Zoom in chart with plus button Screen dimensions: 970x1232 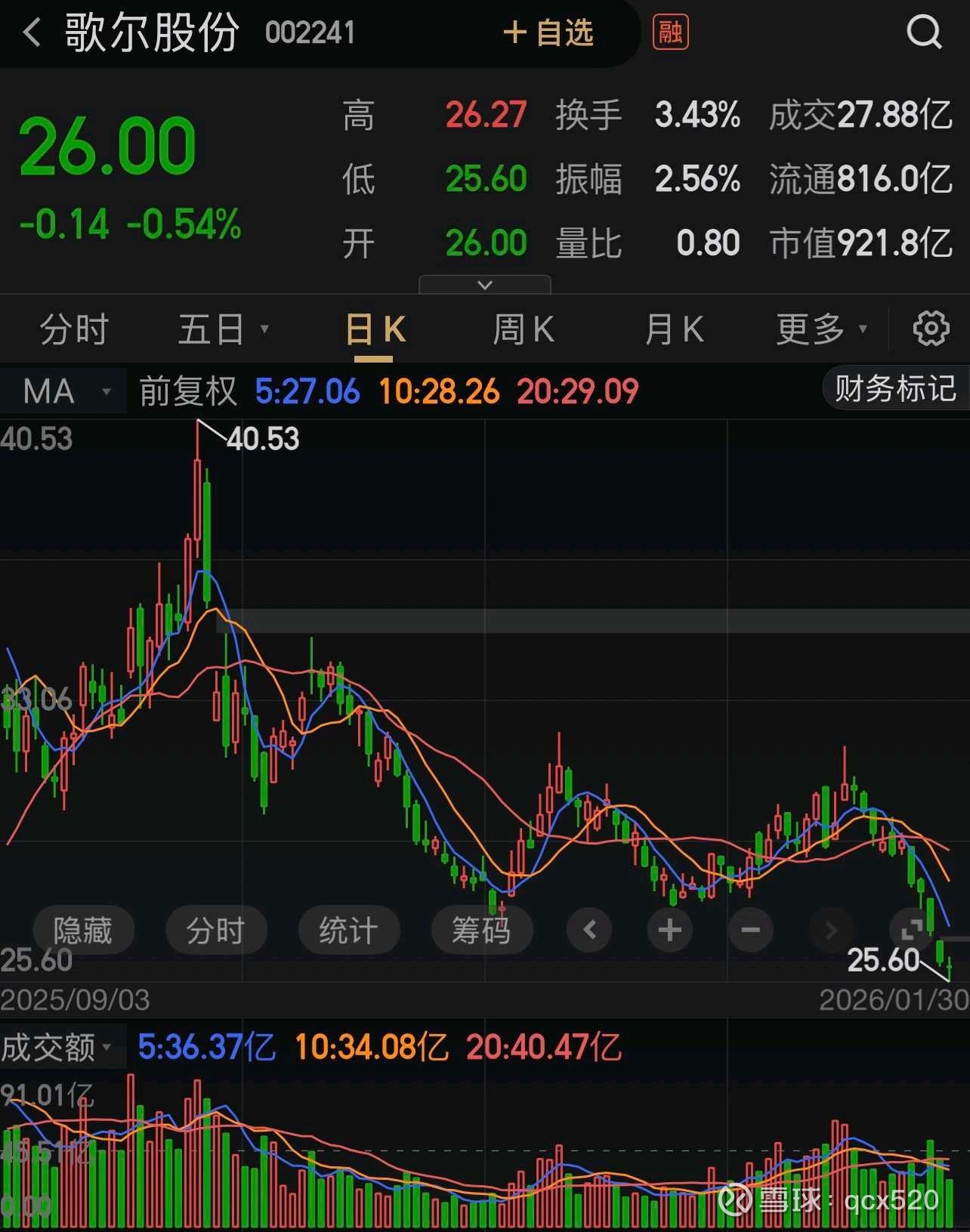coord(670,930)
